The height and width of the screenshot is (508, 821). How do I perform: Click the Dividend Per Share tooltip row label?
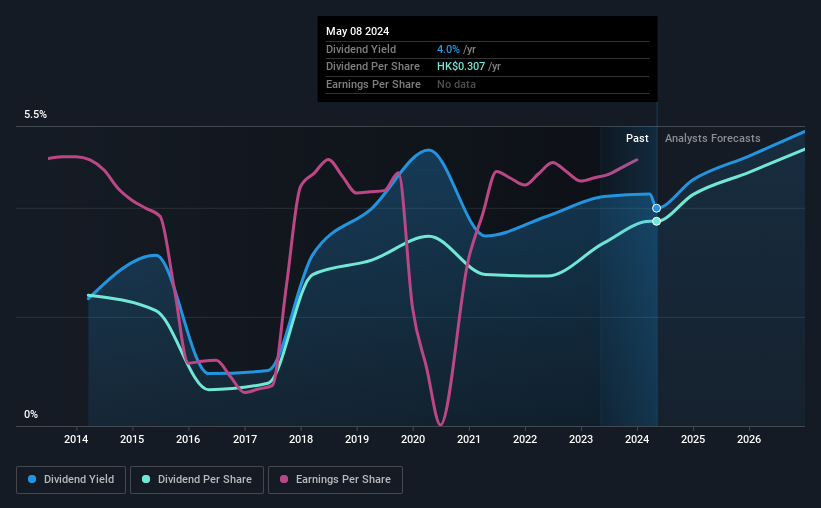point(373,67)
